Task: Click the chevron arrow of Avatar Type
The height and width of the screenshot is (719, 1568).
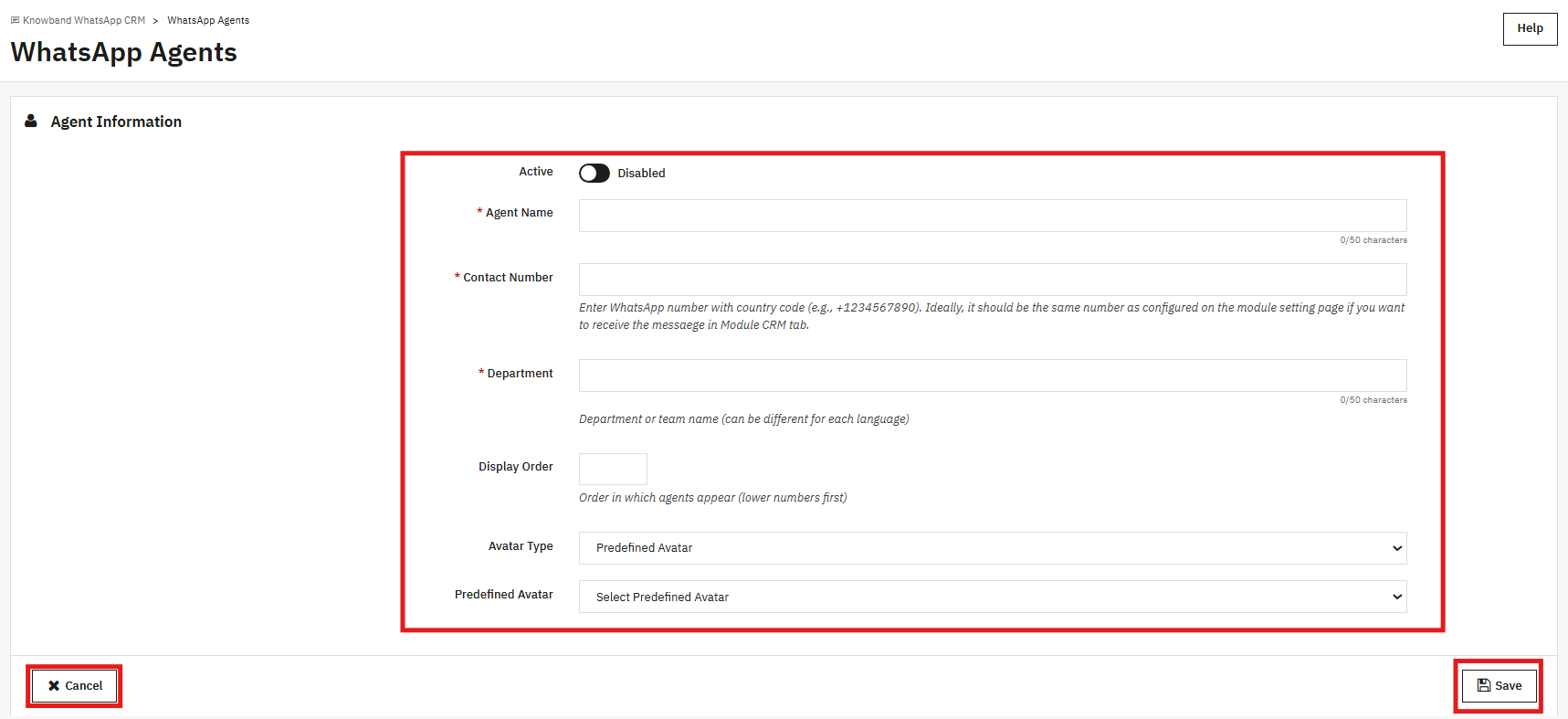Action: [x=1396, y=548]
